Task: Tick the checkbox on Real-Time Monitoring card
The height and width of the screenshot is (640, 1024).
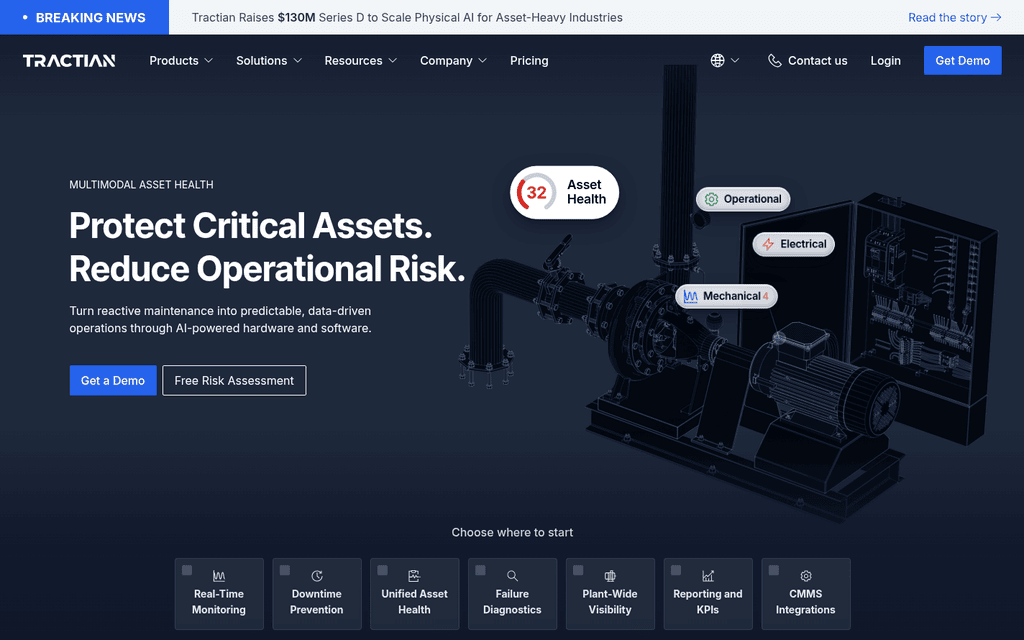Action: click(x=187, y=570)
